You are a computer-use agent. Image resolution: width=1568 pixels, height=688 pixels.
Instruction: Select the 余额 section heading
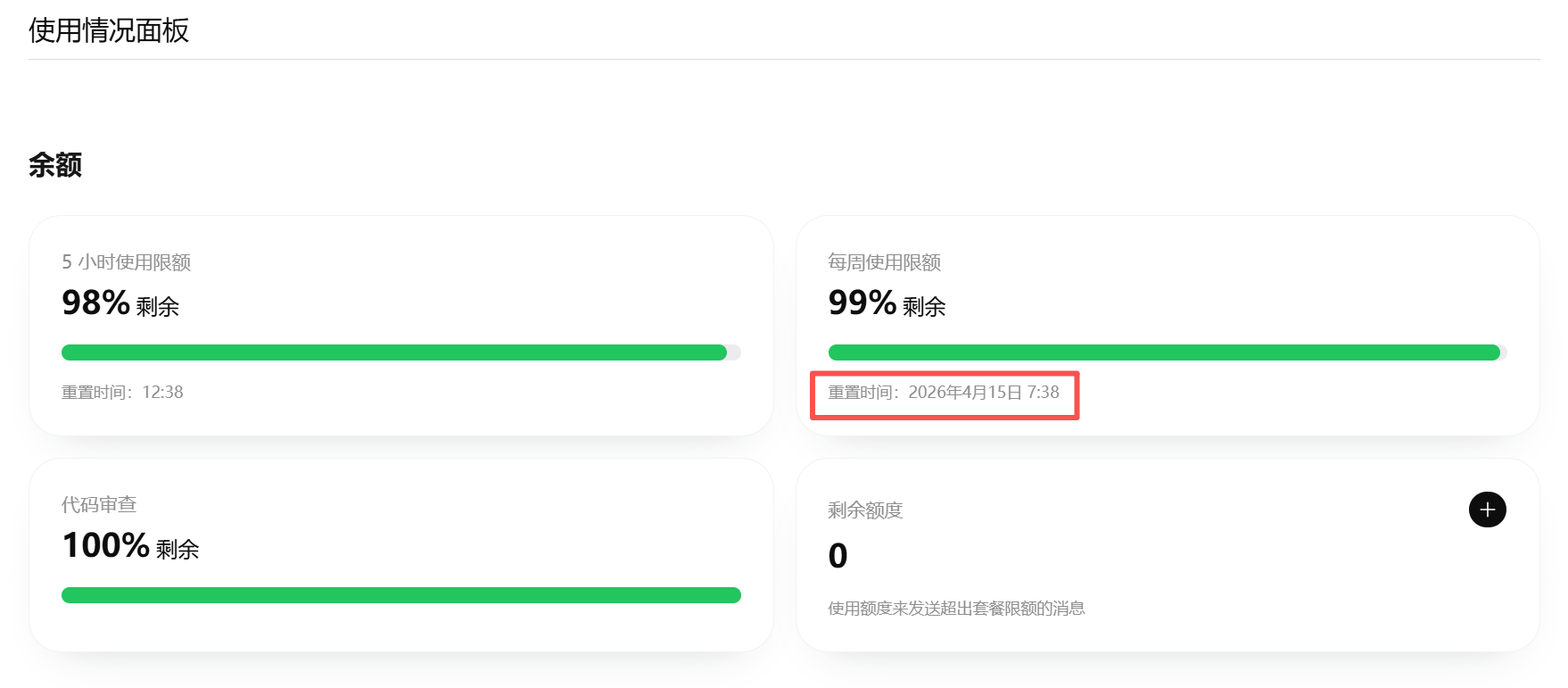(x=55, y=165)
